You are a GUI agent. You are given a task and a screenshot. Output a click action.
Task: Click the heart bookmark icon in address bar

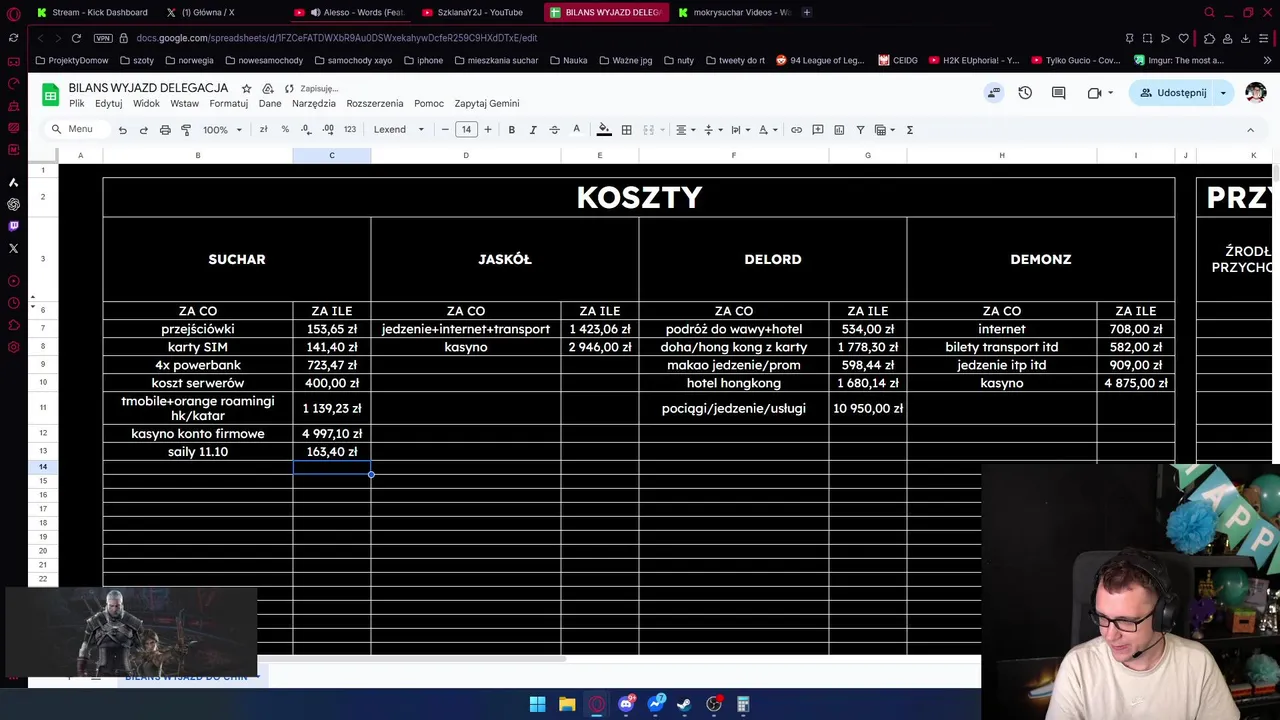click(x=1183, y=38)
